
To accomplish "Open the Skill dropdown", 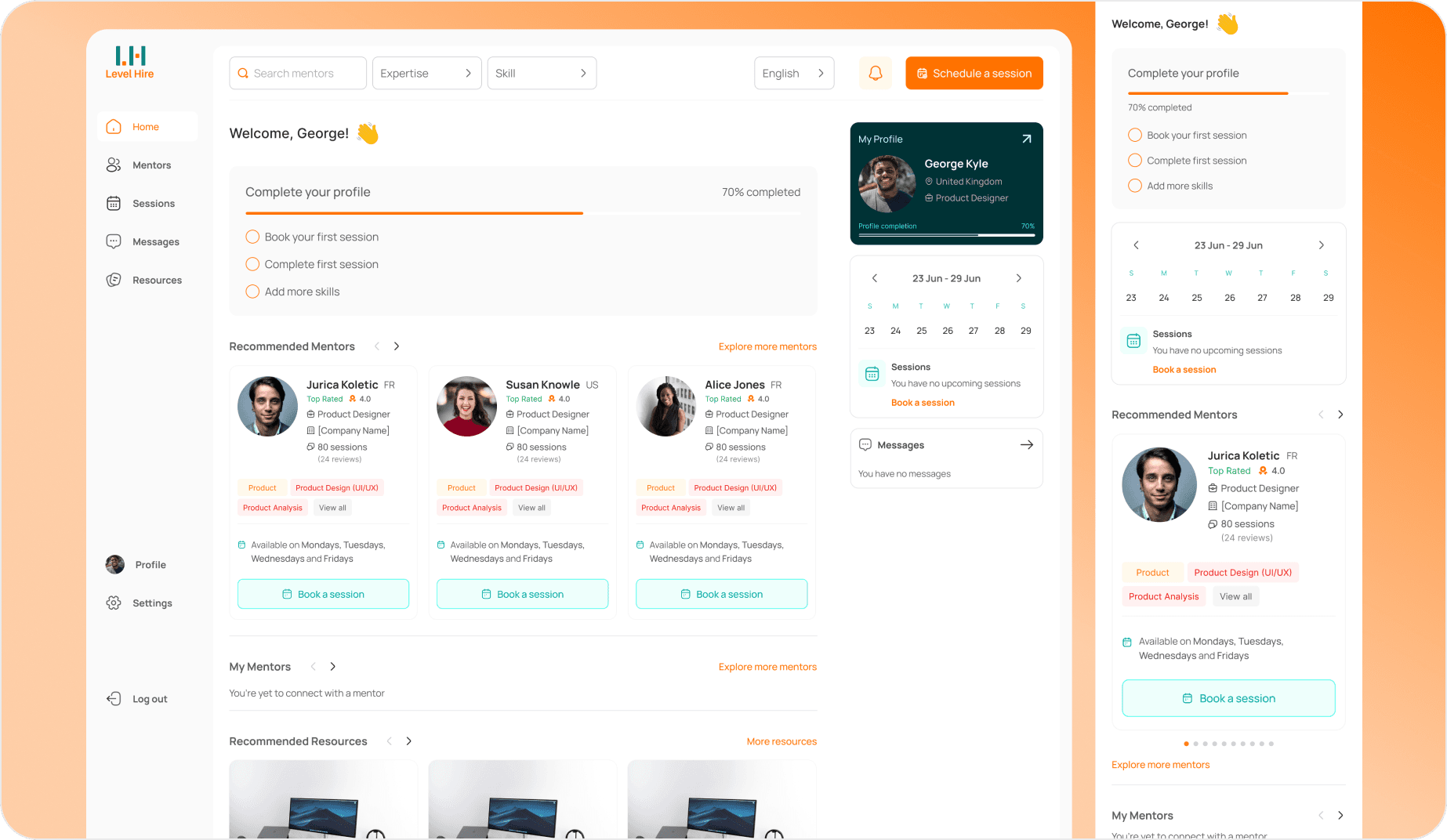I will pyautogui.click(x=542, y=73).
